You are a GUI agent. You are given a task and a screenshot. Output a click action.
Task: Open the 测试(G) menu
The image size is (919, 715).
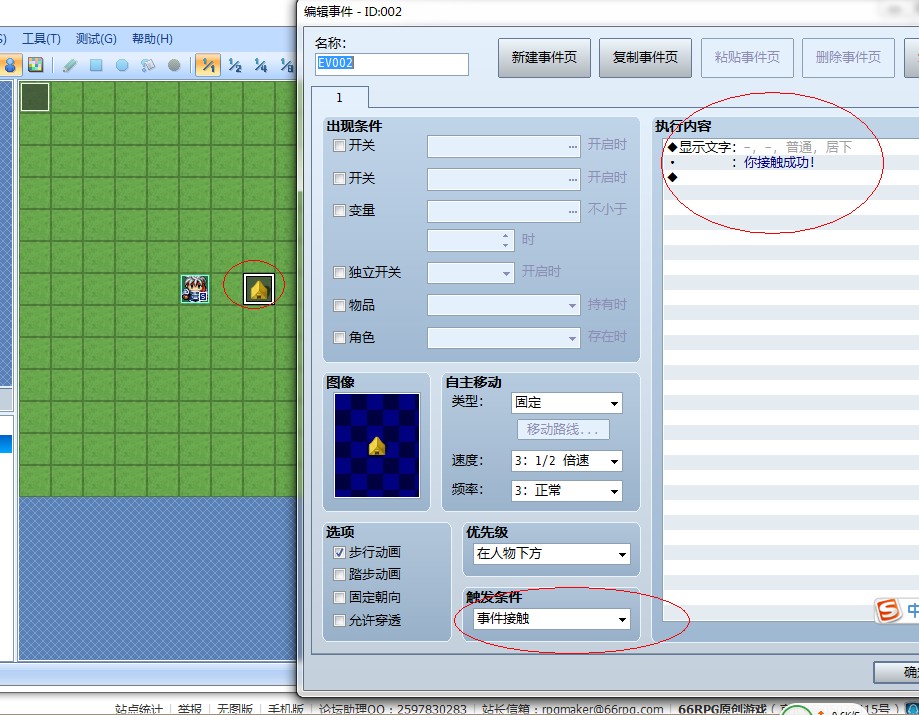96,39
